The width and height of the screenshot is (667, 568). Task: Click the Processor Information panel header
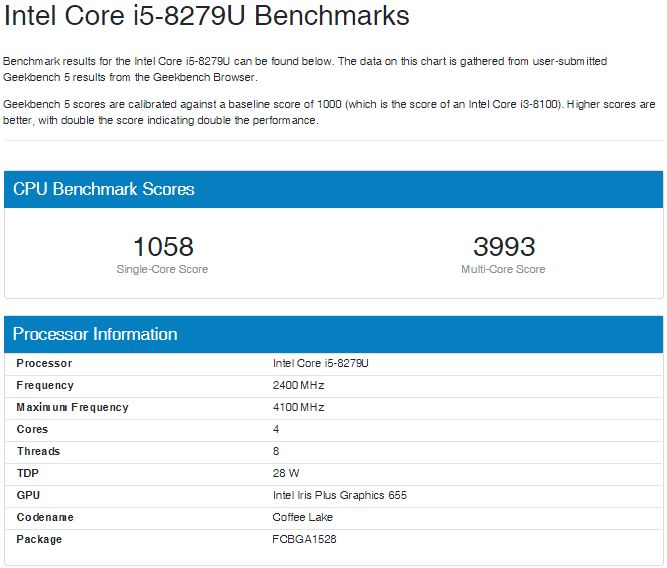[95, 334]
